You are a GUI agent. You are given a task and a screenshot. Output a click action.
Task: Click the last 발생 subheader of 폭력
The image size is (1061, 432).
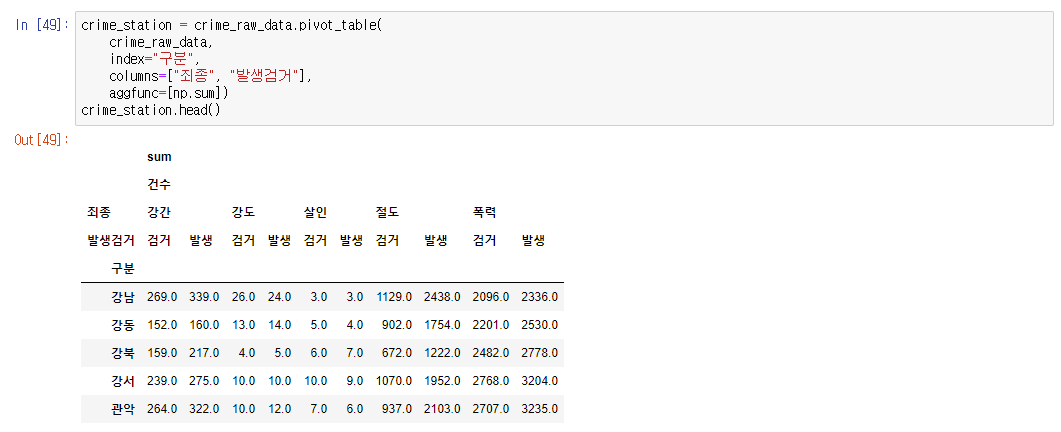pos(533,240)
